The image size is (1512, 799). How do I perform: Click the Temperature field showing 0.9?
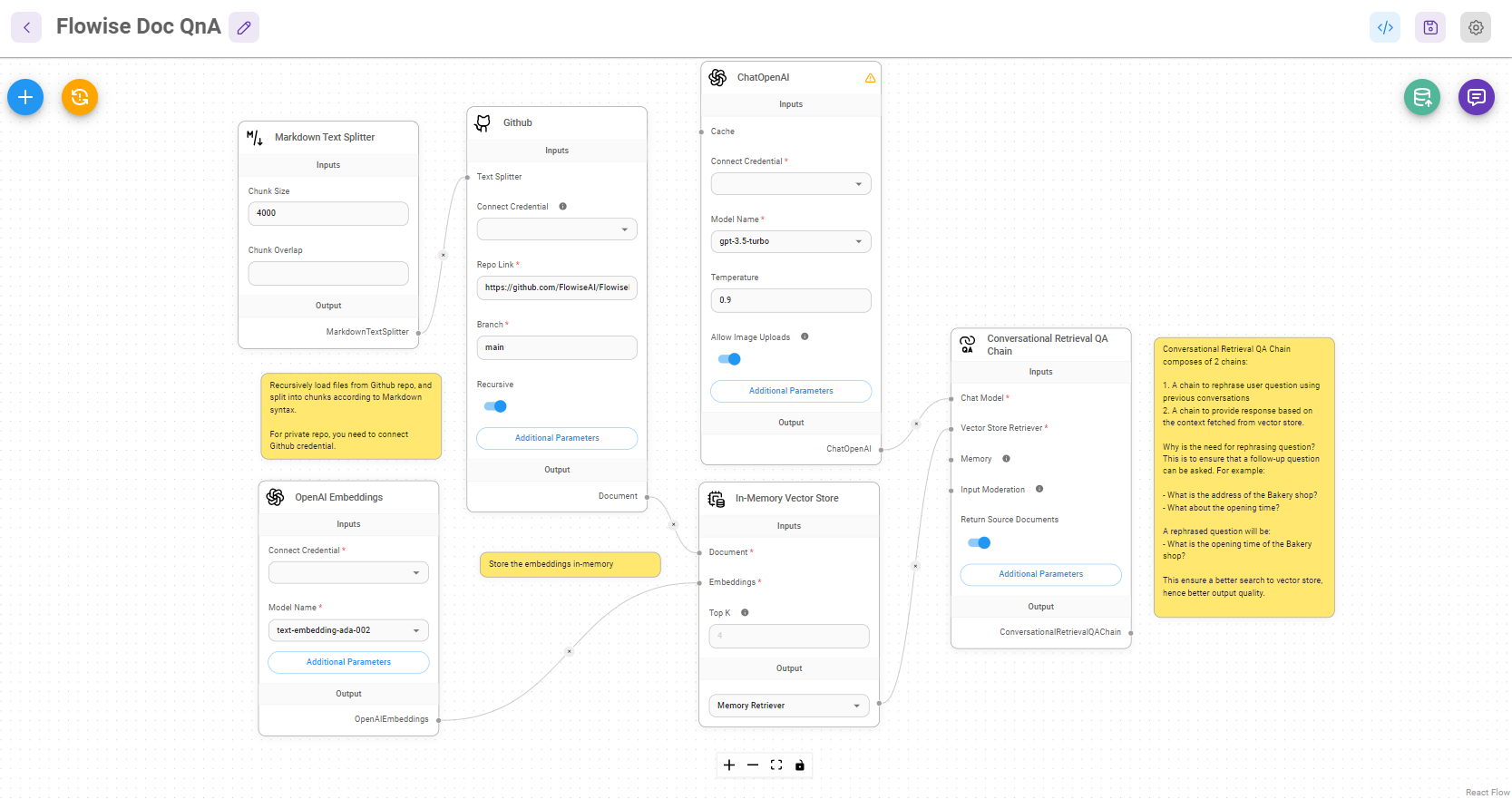tap(791, 300)
